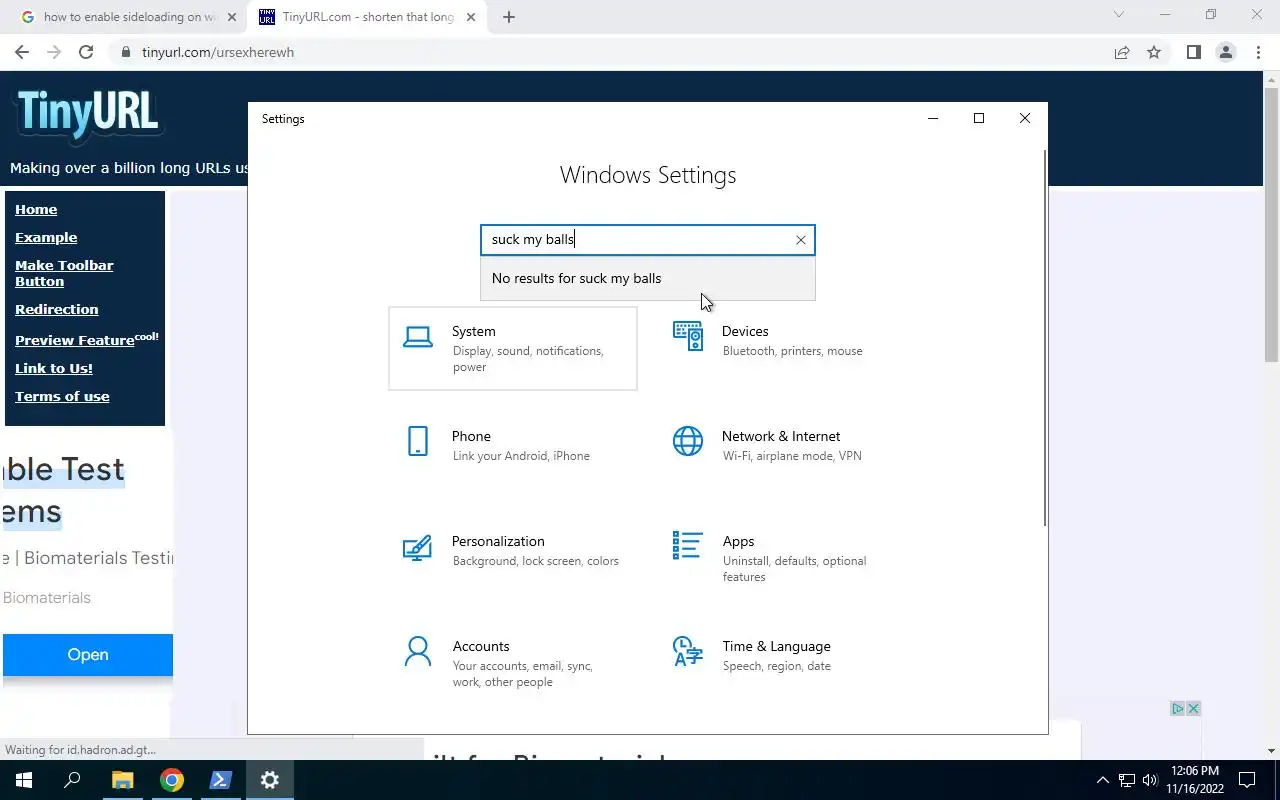Open the Windows Start menu
The height and width of the screenshot is (800, 1280).
(24, 780)
